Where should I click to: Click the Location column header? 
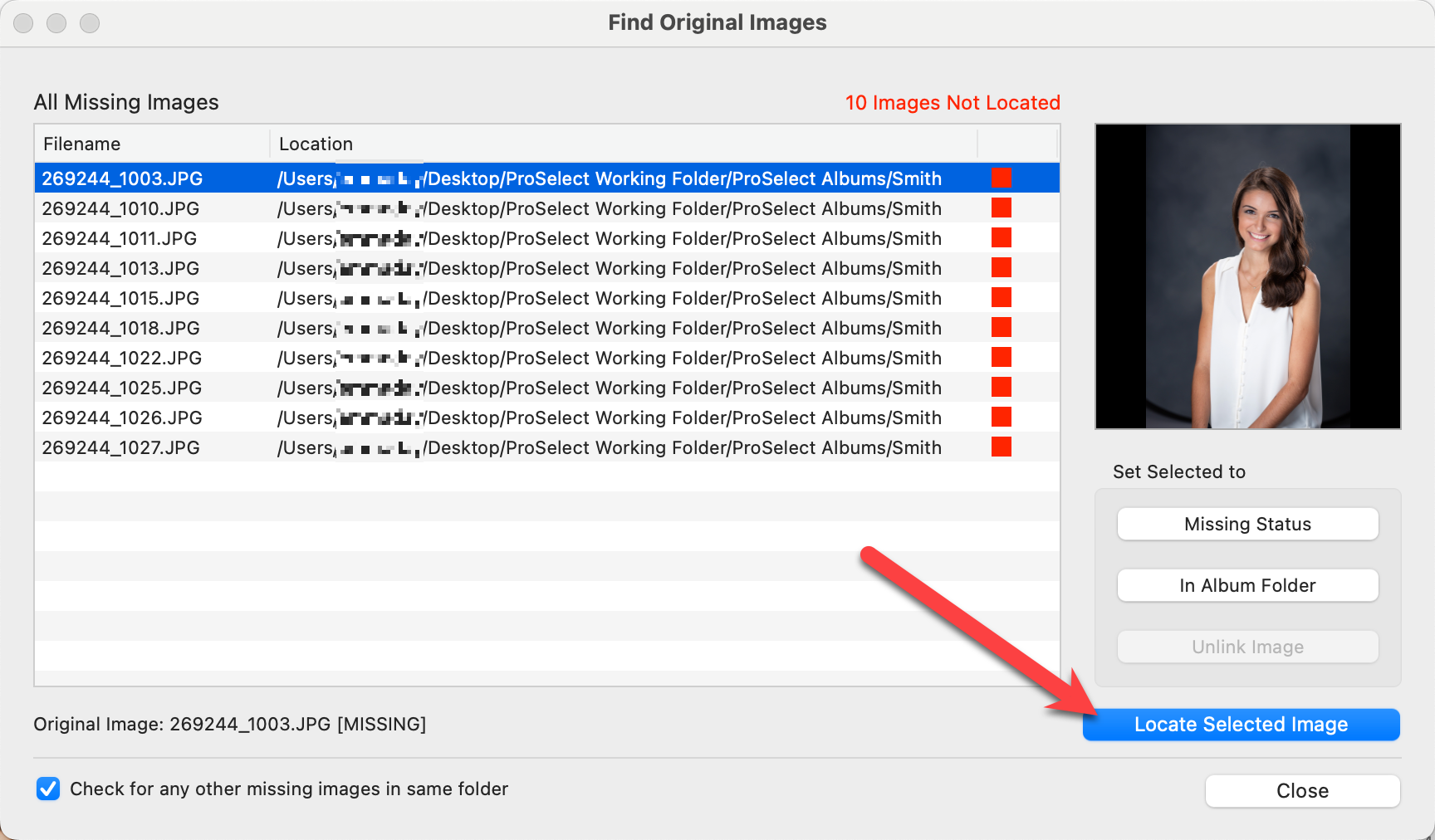coord(316,144)
